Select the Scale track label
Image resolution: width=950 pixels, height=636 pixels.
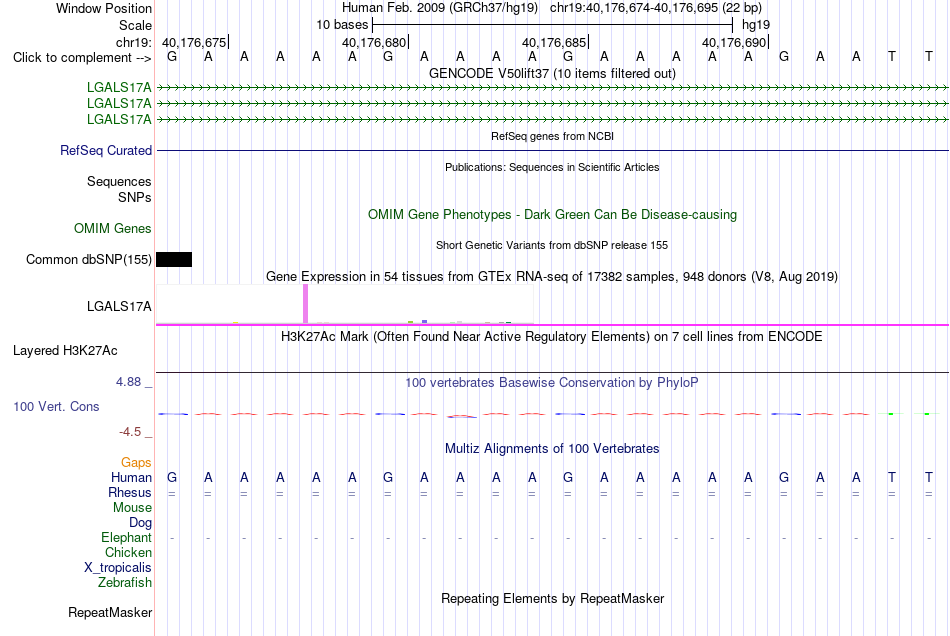click(135, 25)
